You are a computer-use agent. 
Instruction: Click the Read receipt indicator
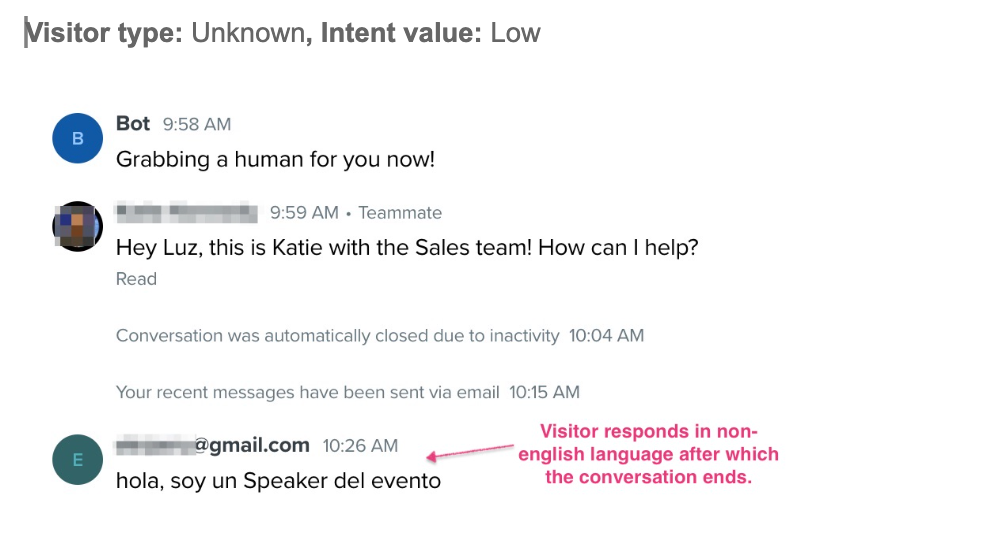tap(136, 279)
